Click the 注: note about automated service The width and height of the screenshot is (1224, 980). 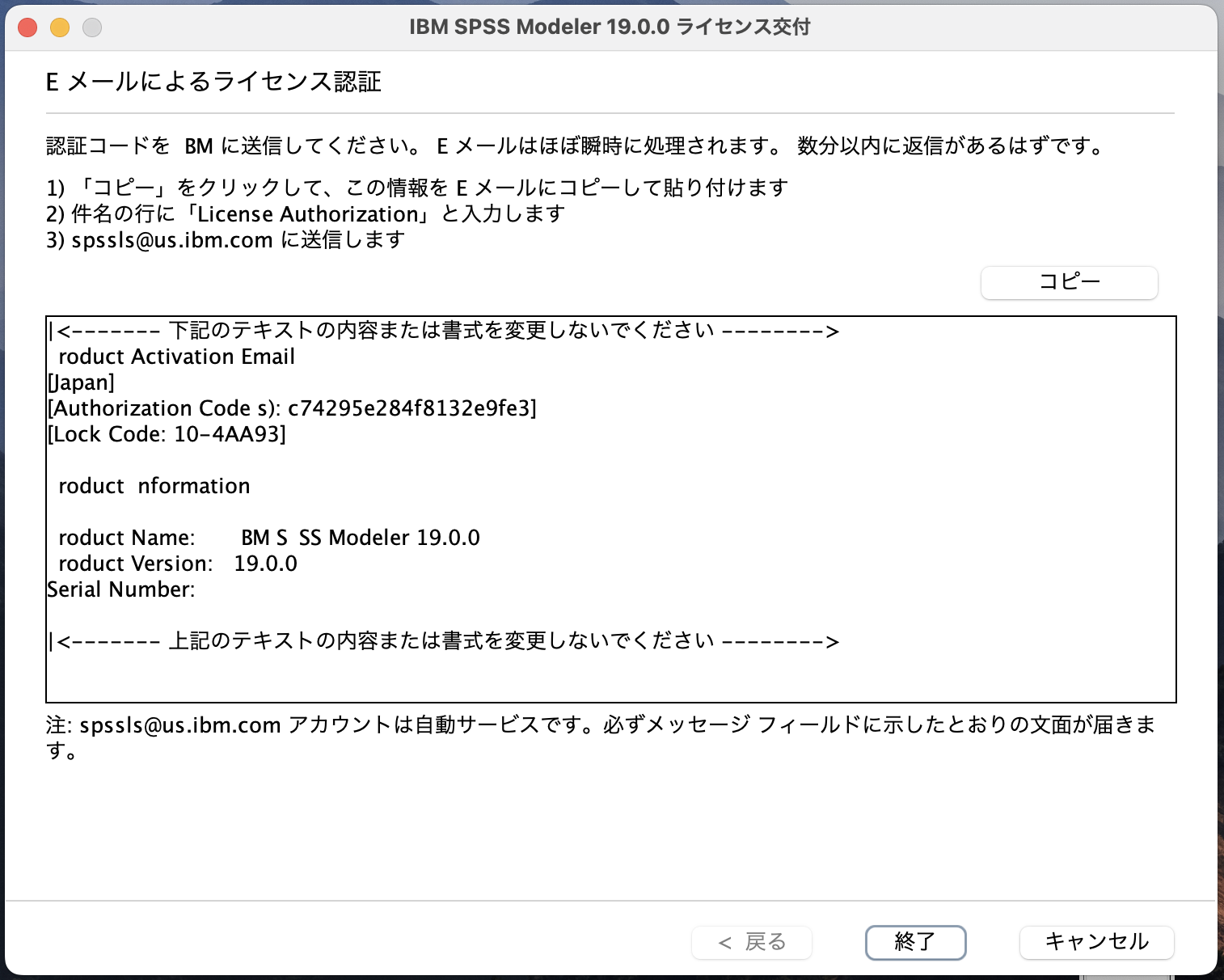point(601,737)
